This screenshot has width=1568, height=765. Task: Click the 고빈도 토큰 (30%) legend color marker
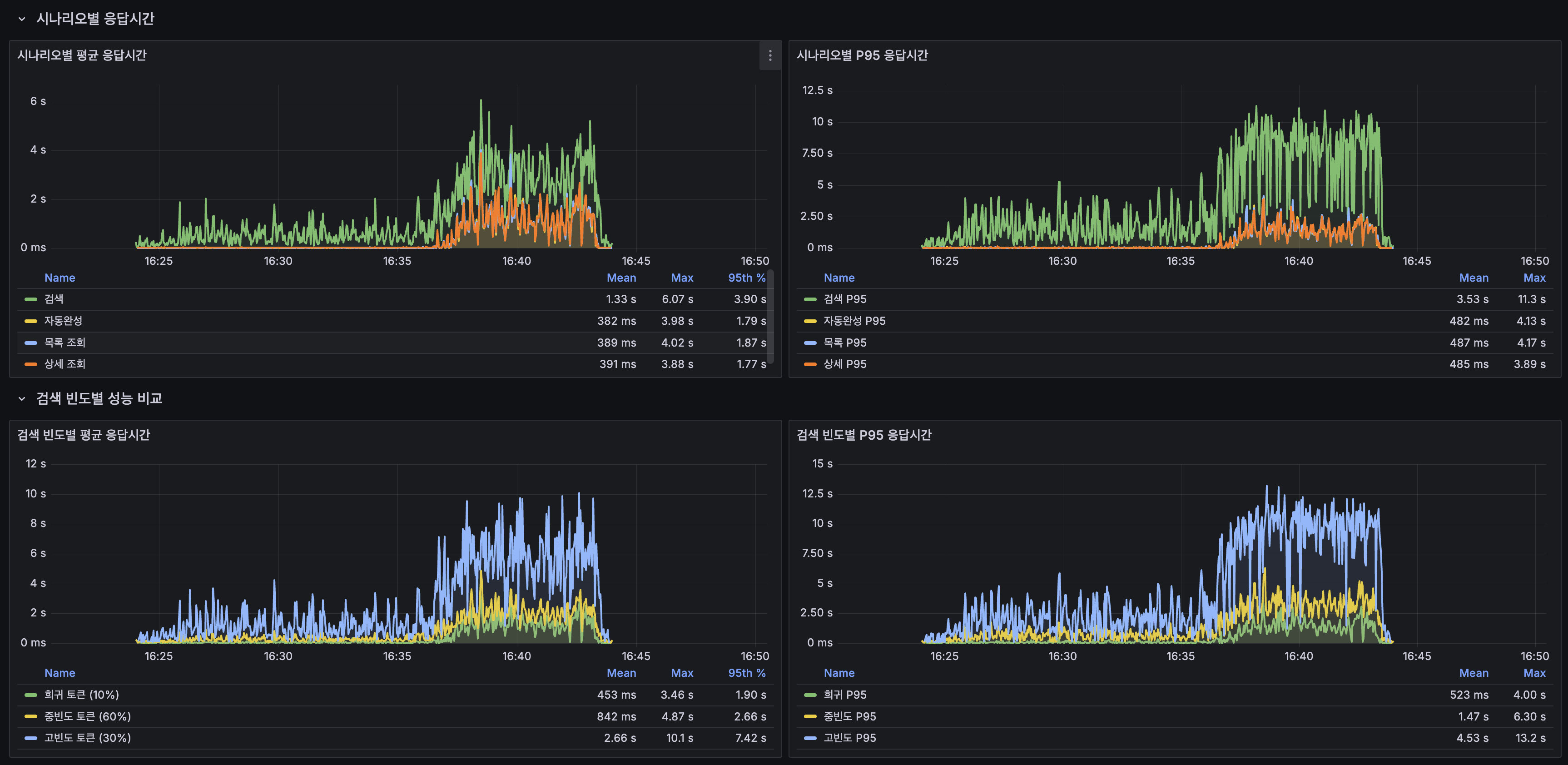click(30, 738)
